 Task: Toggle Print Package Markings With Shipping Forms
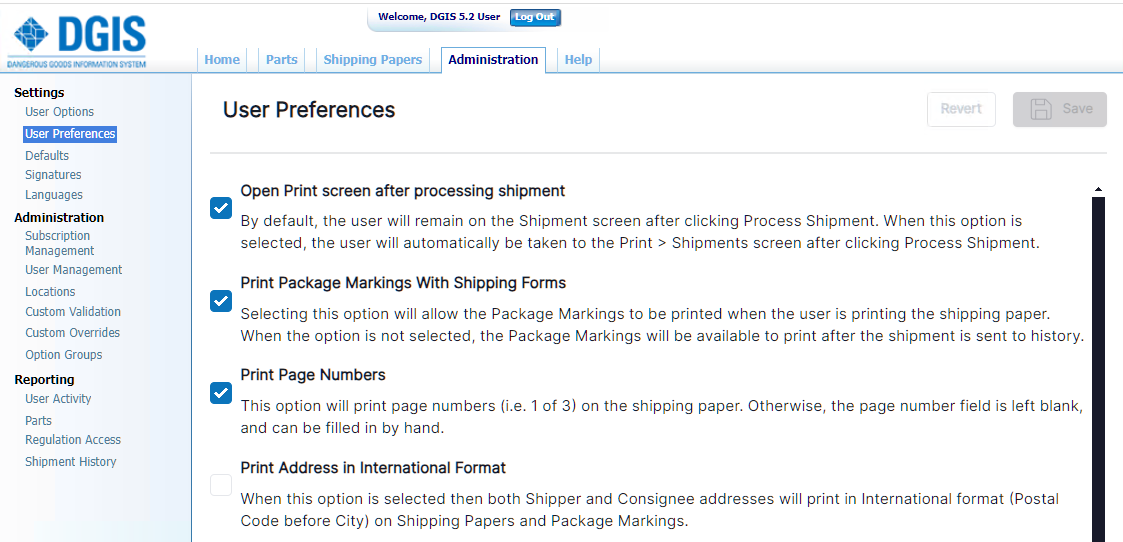[221, 301]
